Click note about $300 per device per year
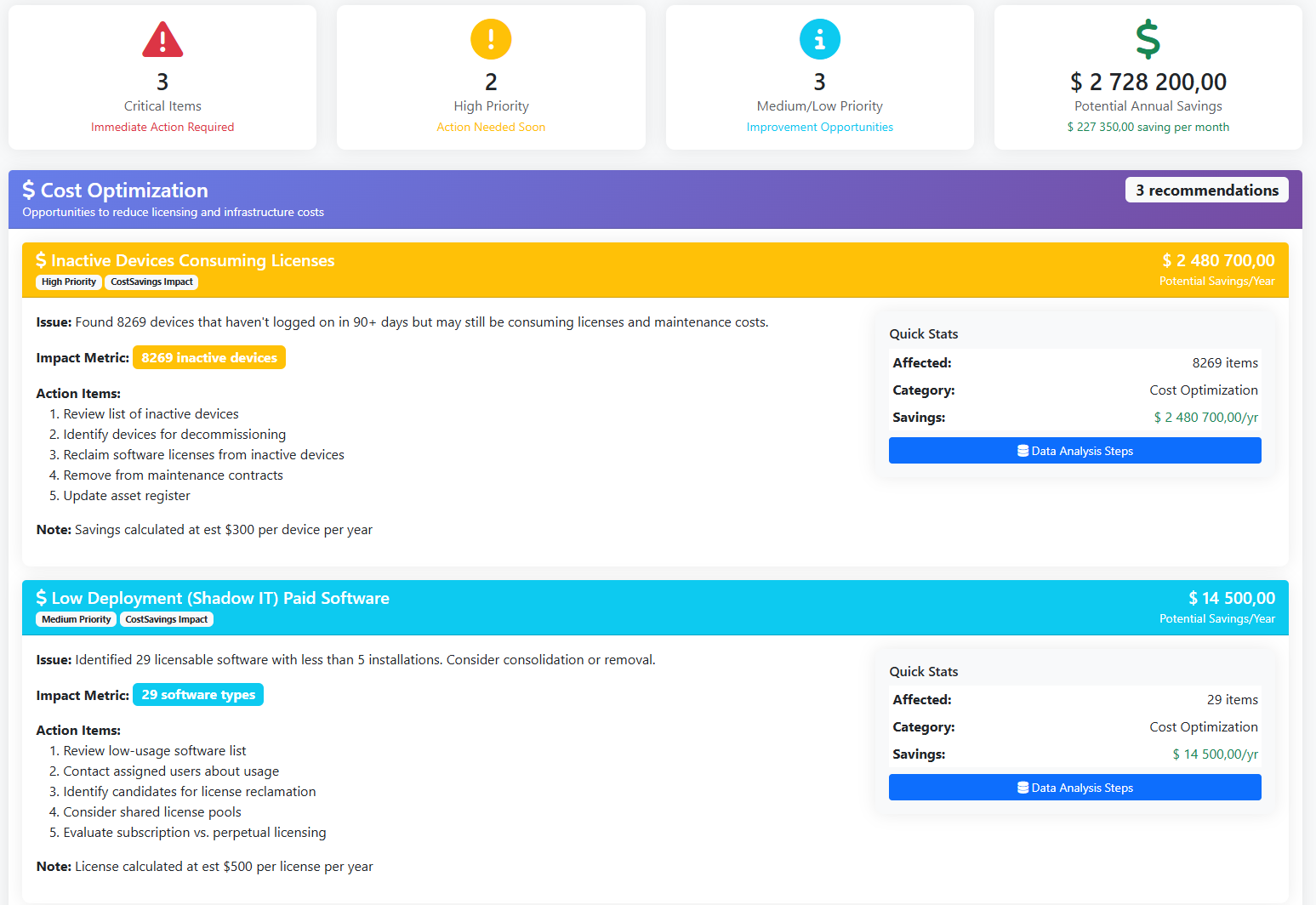 point(204,530)
